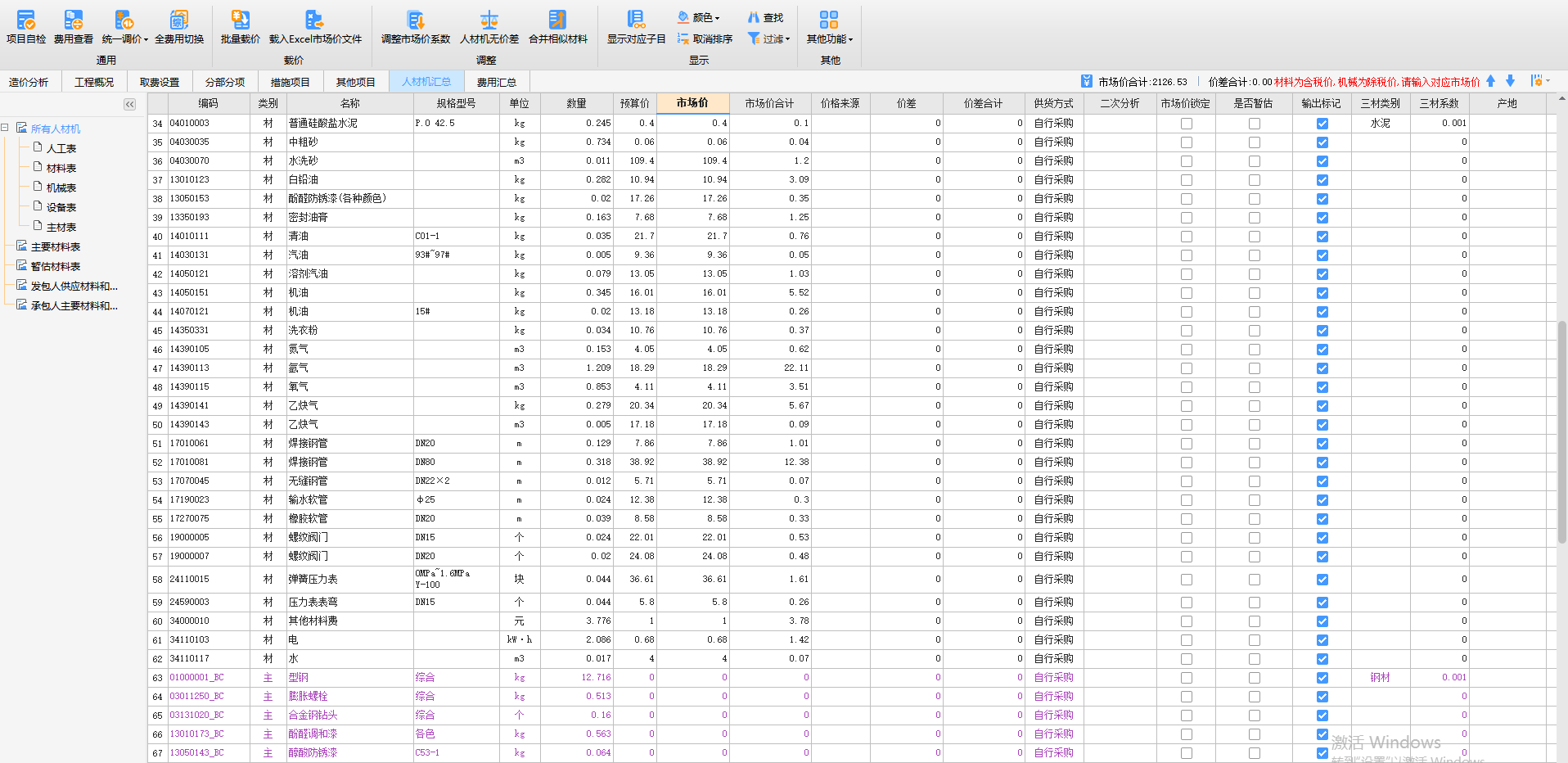Select row header number 50

point(158,425)
